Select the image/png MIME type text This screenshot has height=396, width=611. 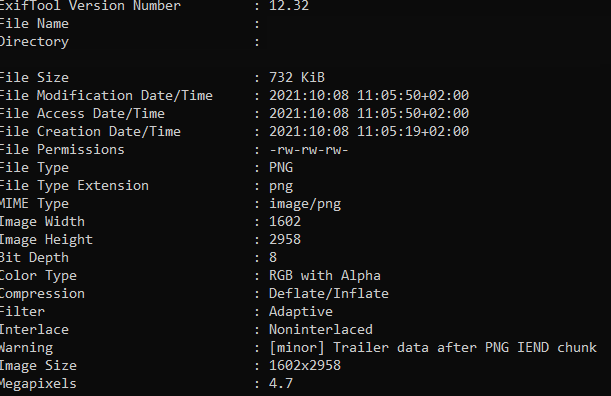pyautogui.click(x=305, y=203)
